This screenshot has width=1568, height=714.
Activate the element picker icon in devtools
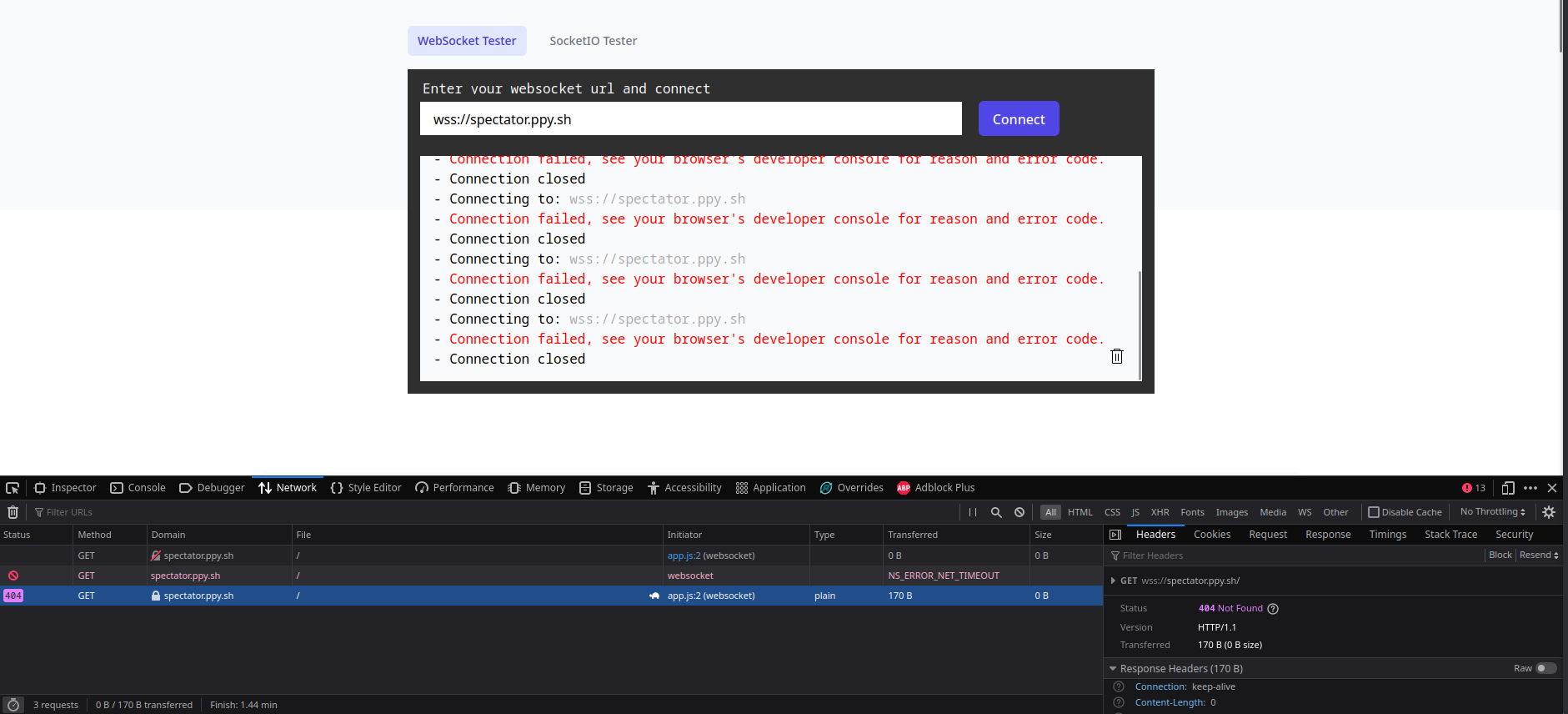[13, 488]
